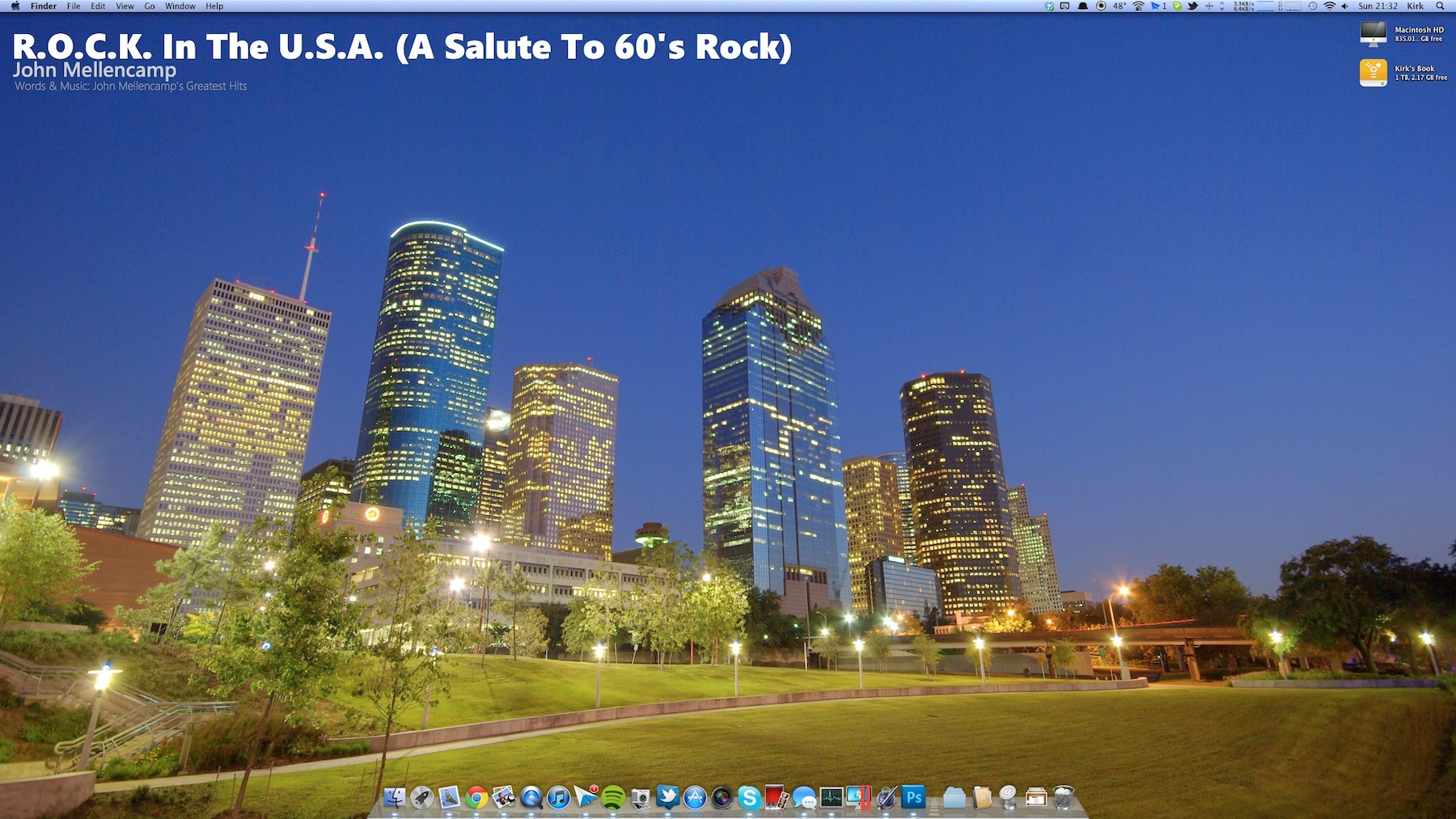Open the documents drawer stack in Dock

[x=1036, y=798]
